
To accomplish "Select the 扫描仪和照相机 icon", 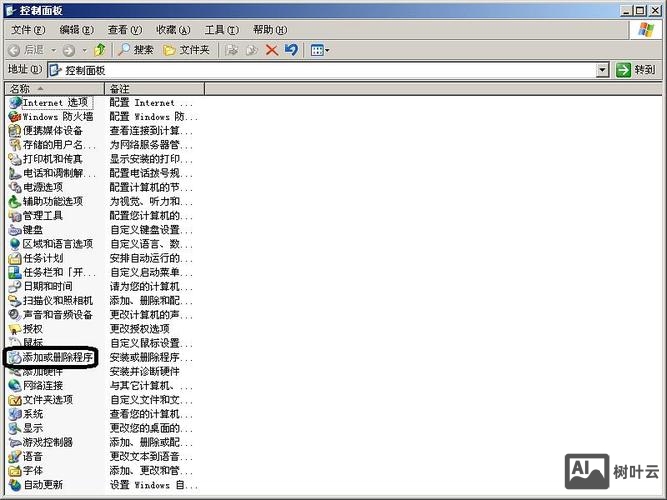I will (15, 300).
